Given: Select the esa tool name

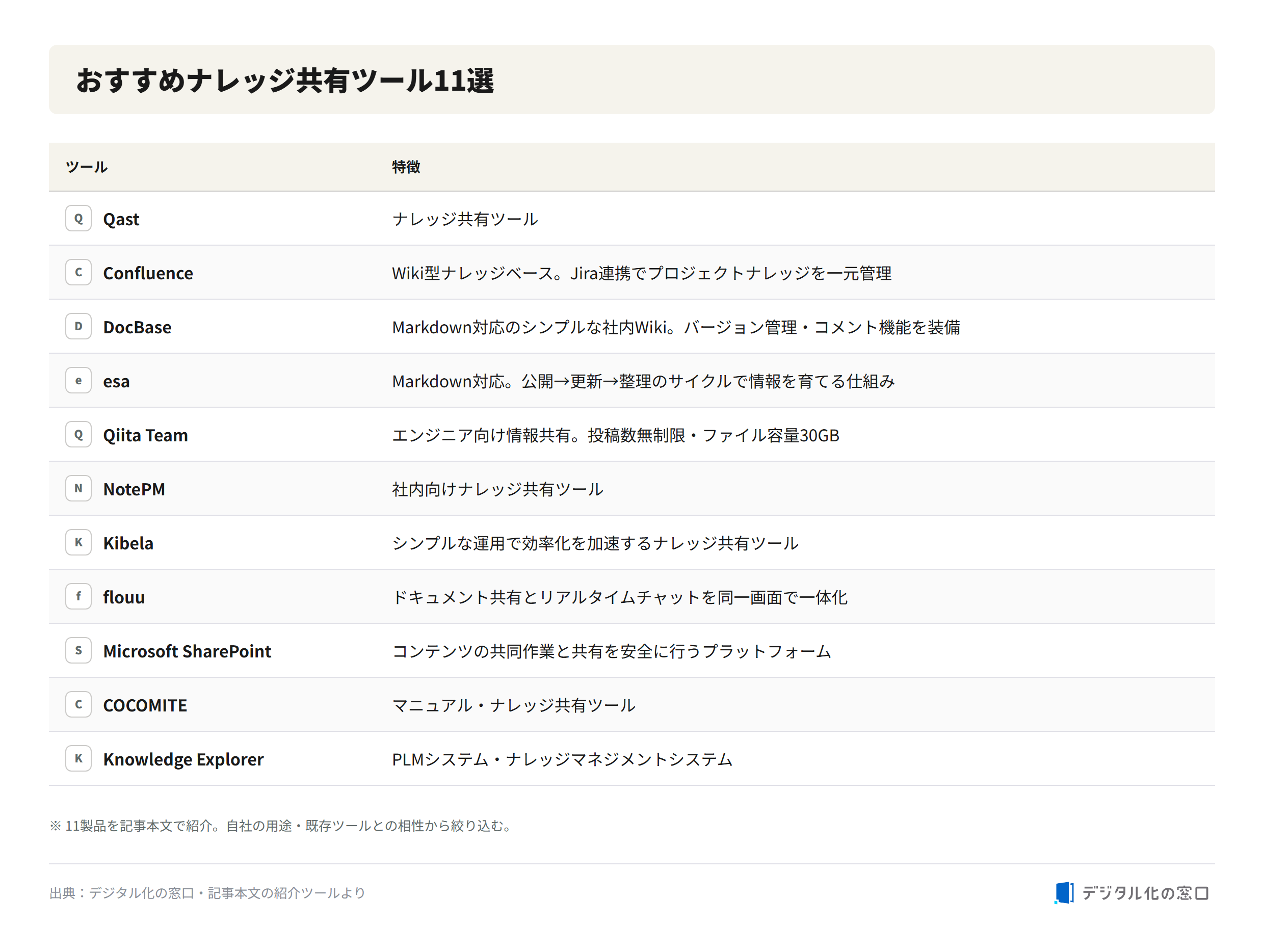Looking at the screenshot, I should click(116, 382).
